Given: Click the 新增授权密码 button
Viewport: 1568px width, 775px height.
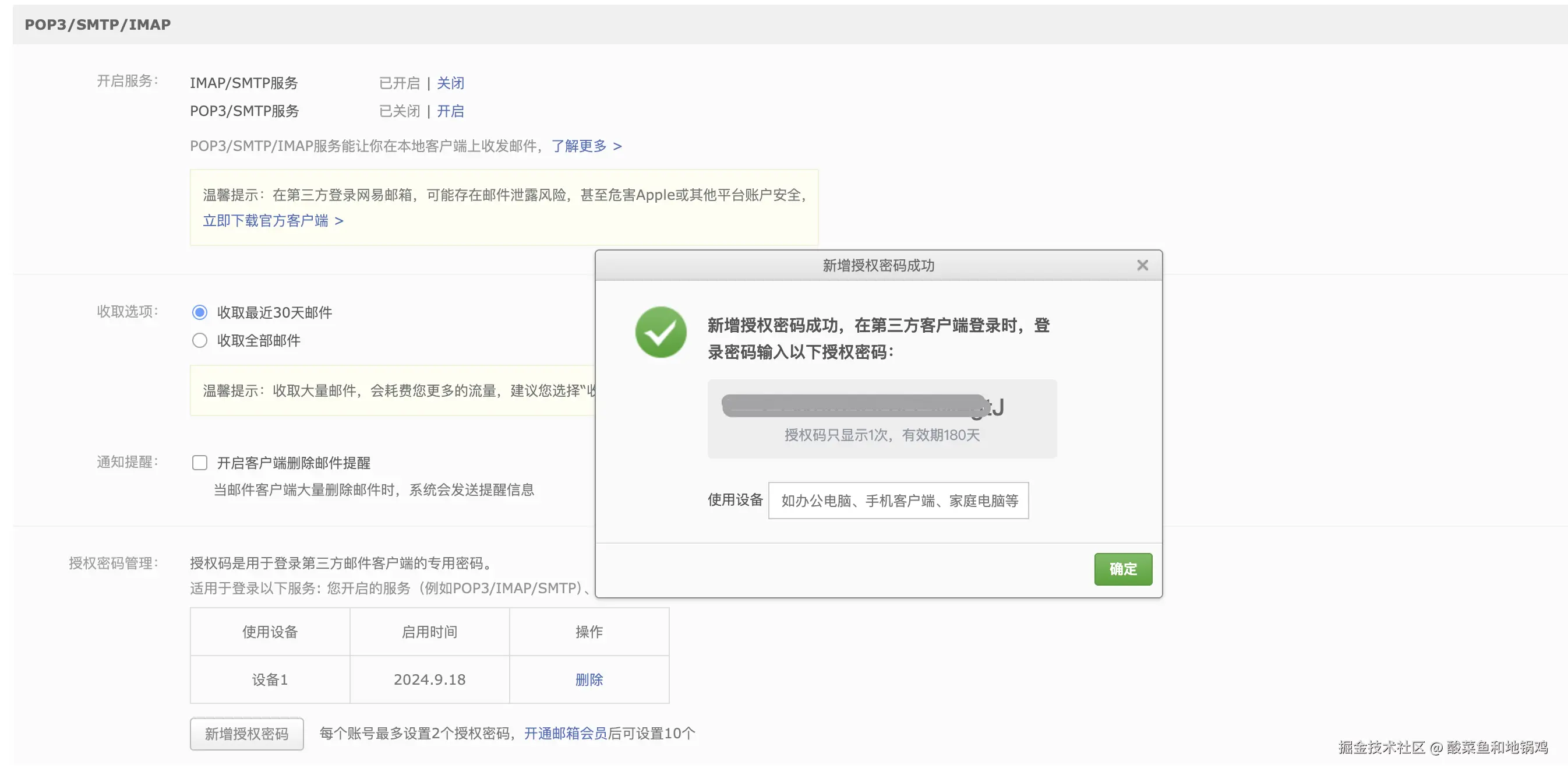Looking at the screenshot, I should click(246, 734).
